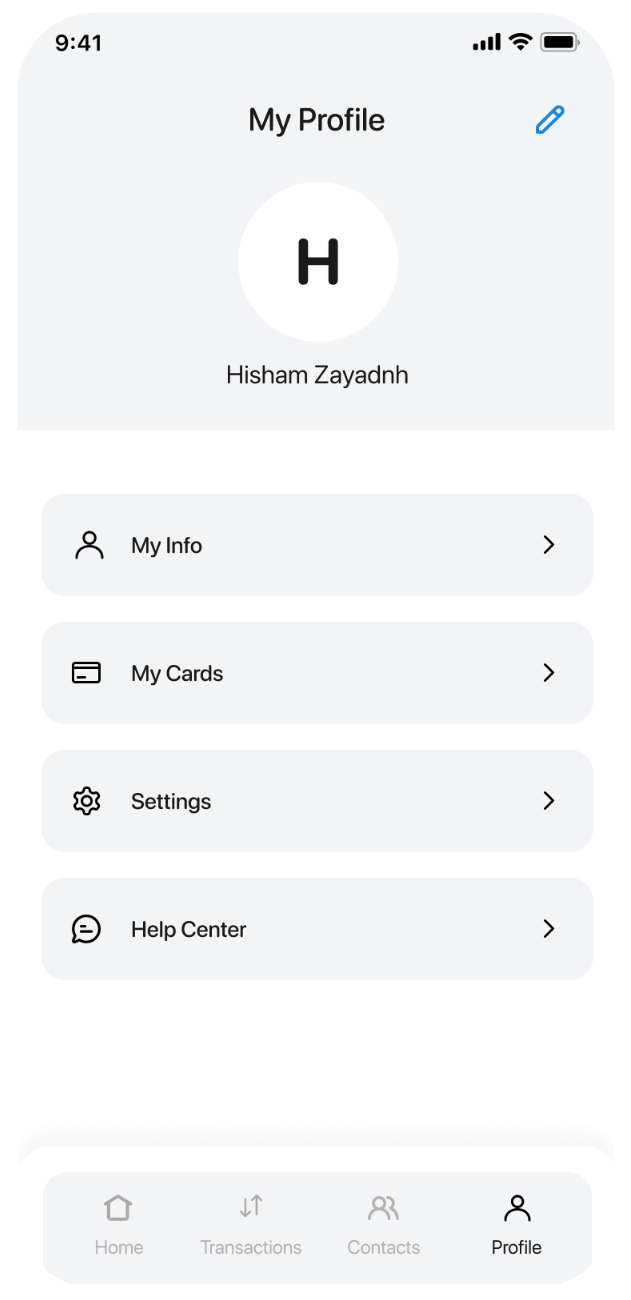Tap the chat bubble icon for Help Center
Image resolution: width=631 pixels, height=1300 pixels.
[87, 929]
